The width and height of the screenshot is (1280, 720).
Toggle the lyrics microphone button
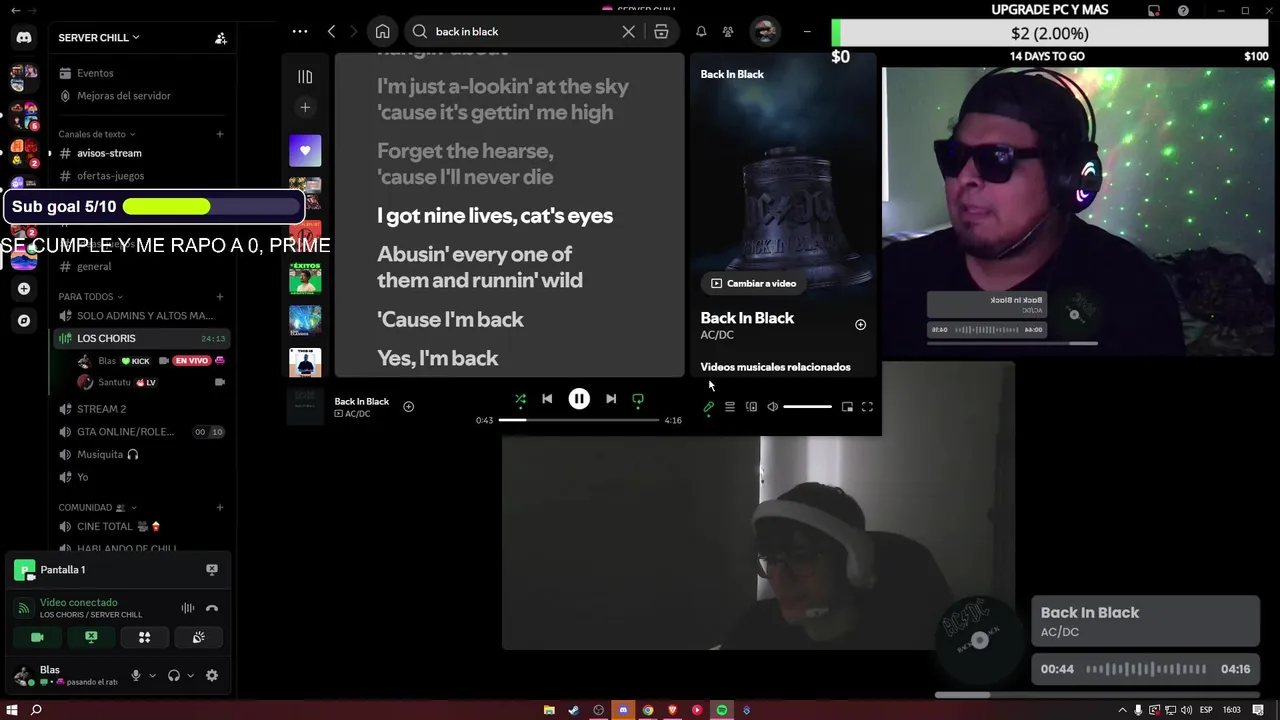(708, 407)
